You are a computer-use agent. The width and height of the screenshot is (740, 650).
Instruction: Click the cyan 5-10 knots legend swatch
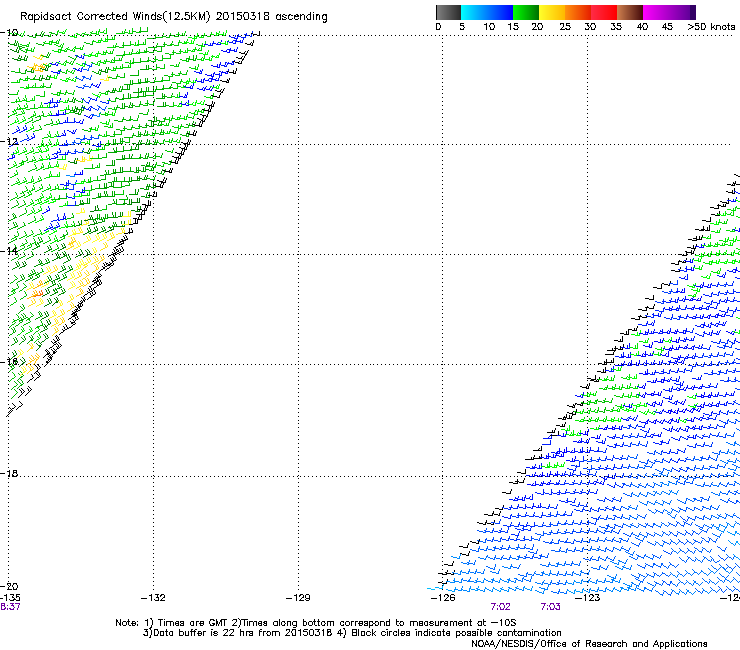(474, 12)
